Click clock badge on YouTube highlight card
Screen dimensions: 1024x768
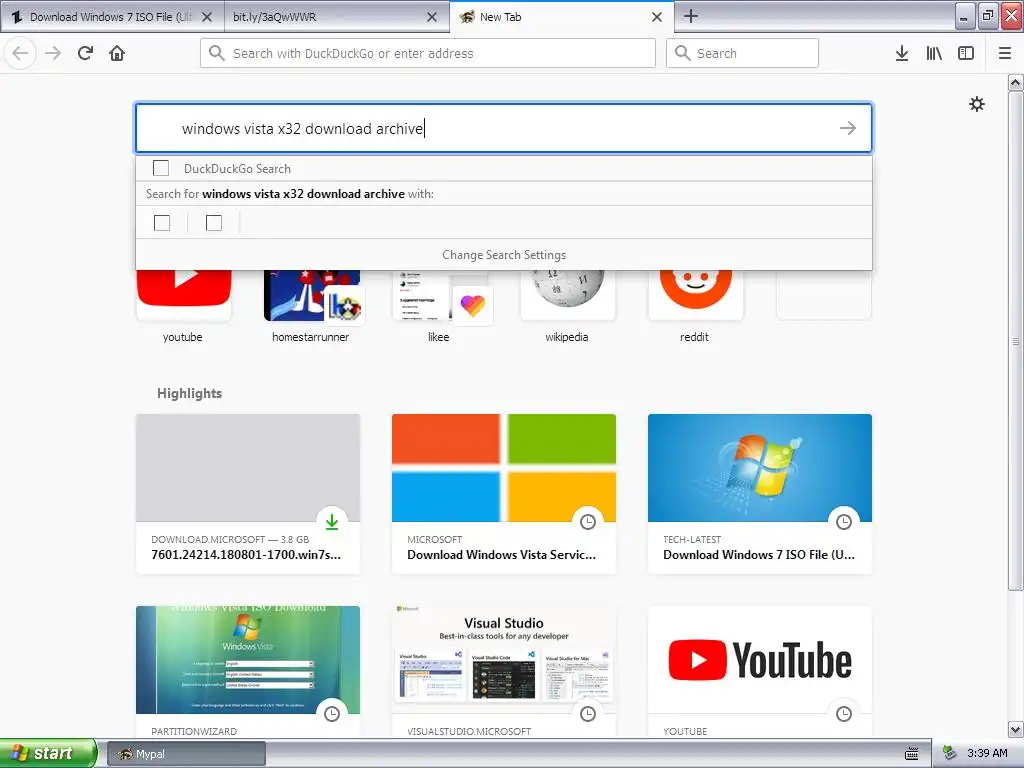pyautogui.click(x=844, y=713)
